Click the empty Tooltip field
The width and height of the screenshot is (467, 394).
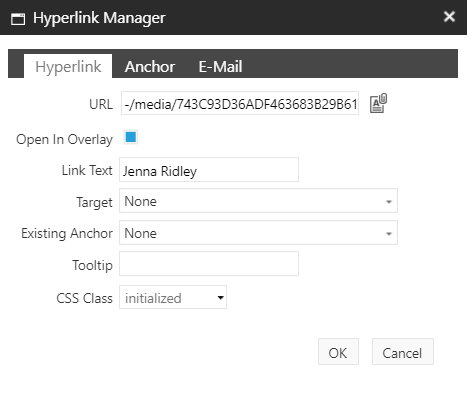click(209, 264)
